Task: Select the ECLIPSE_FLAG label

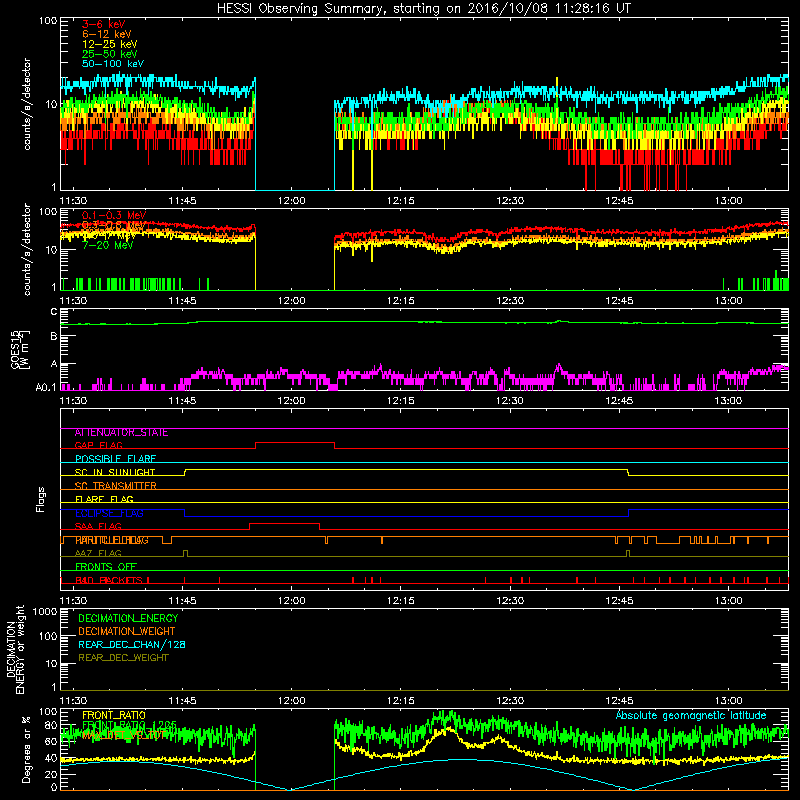Action: click(109, 513)
